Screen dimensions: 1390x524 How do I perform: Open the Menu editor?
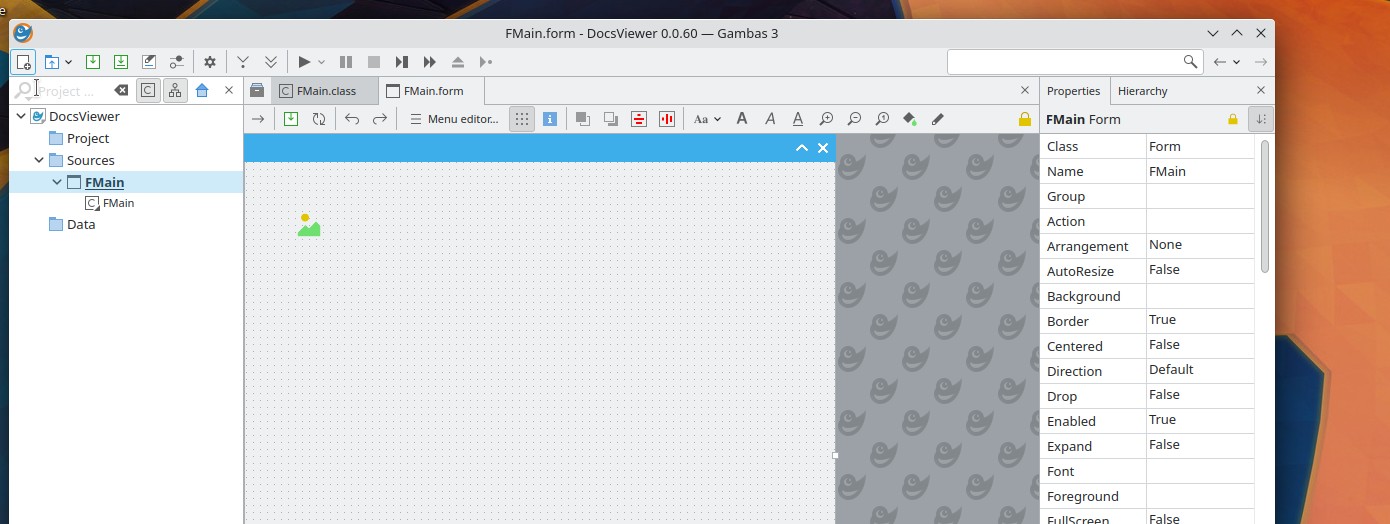pos(454,119)
